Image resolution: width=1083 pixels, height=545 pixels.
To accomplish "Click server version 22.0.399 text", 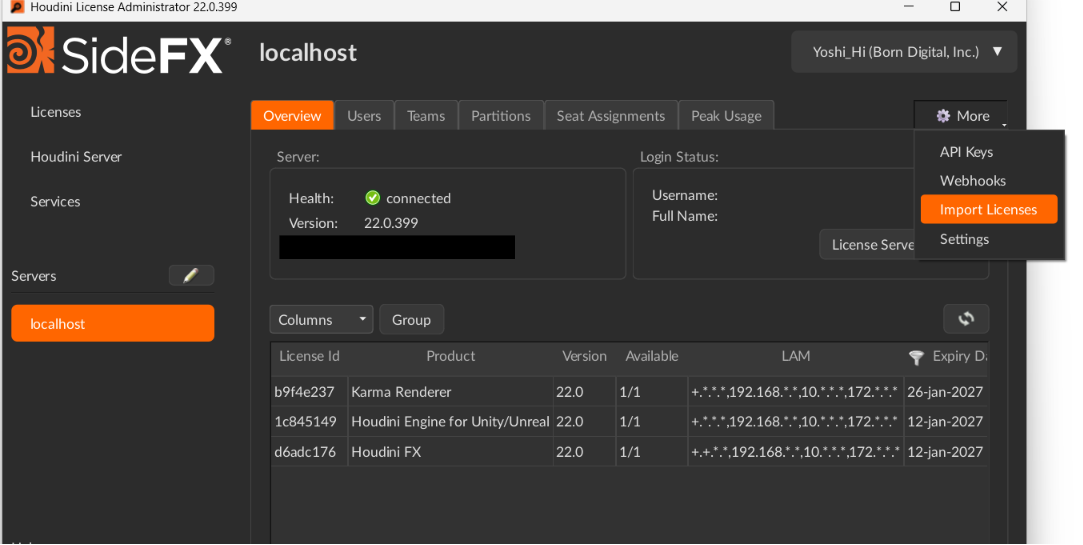I will pyautogui.click(x=391, y=223).
